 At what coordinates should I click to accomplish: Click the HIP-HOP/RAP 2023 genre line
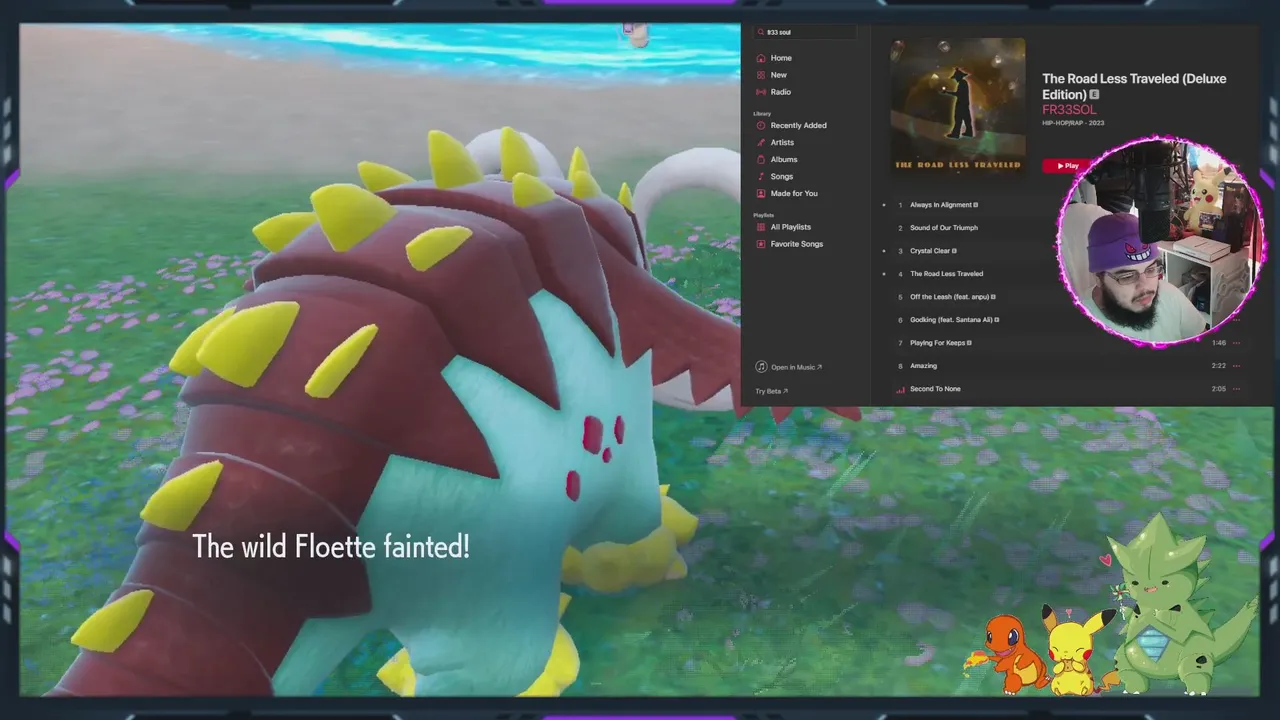[x=1073, y=123]
